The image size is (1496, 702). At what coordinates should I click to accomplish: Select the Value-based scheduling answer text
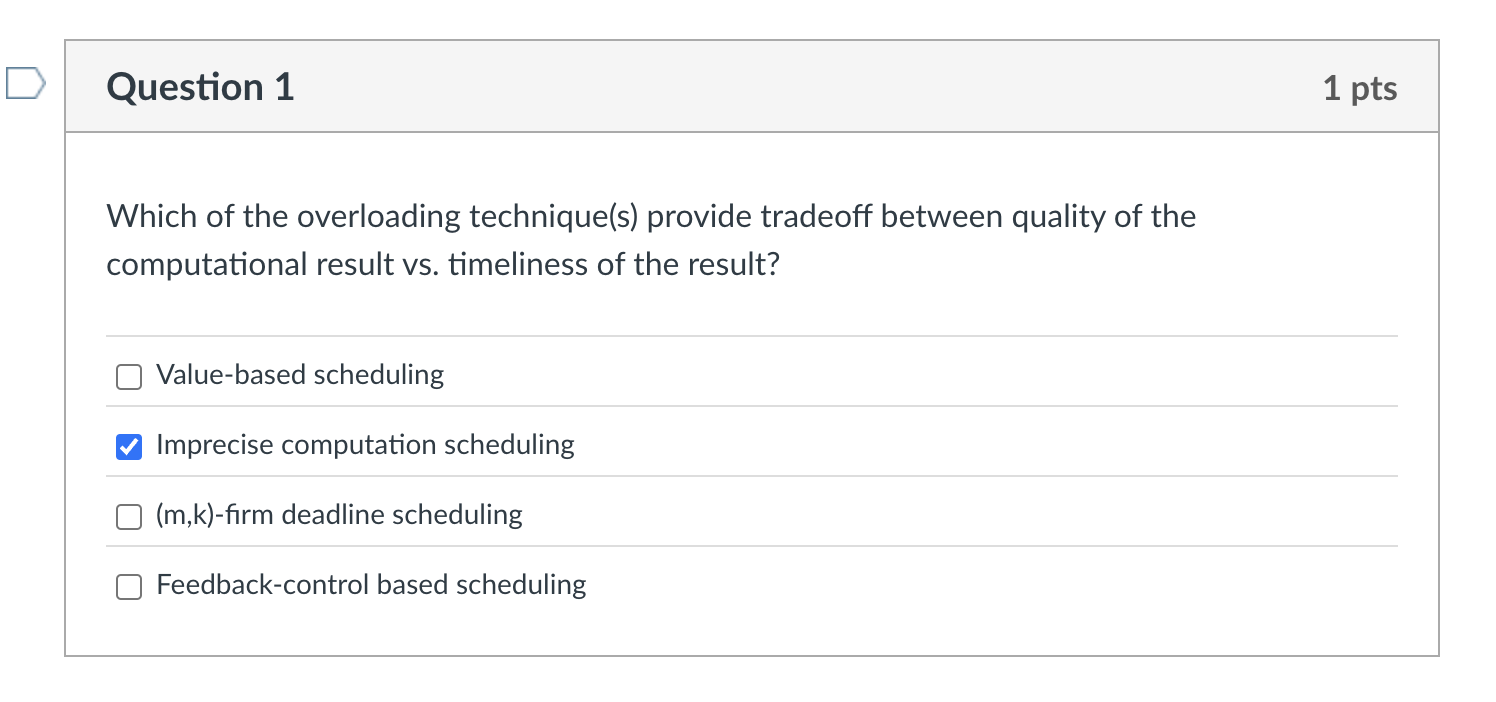pyautogui.click(x=299, y=375)
